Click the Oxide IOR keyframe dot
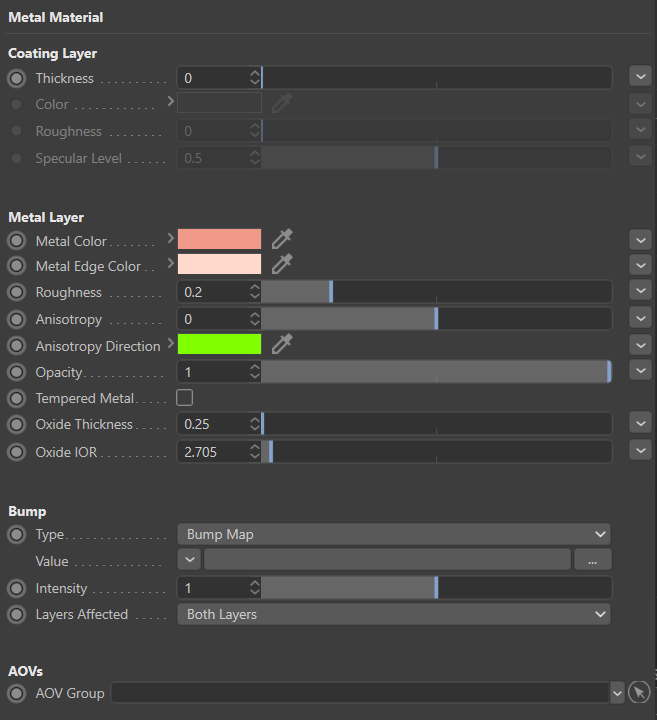The height and width of the screenshot is (720, 657). [16, 451]
